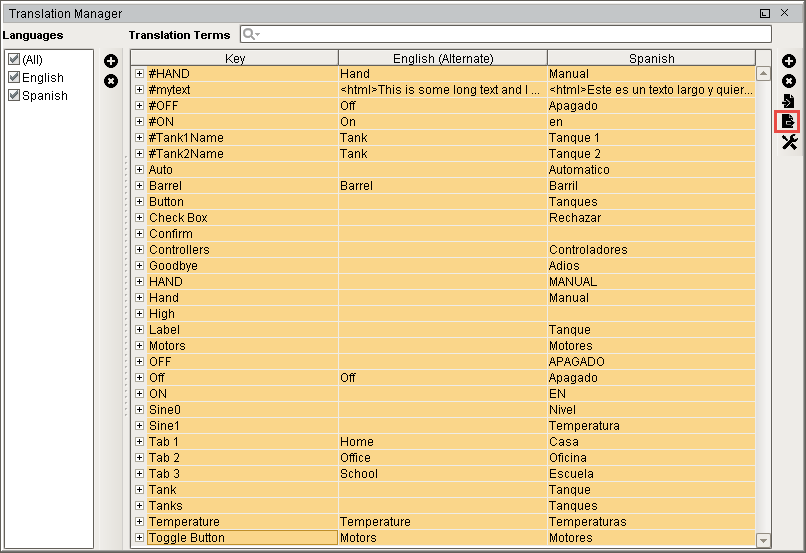Image resolution: width=806 pixels, height=553 pixels.
Task: Click the scrollbar down arrow
Action: coord(764,540)
